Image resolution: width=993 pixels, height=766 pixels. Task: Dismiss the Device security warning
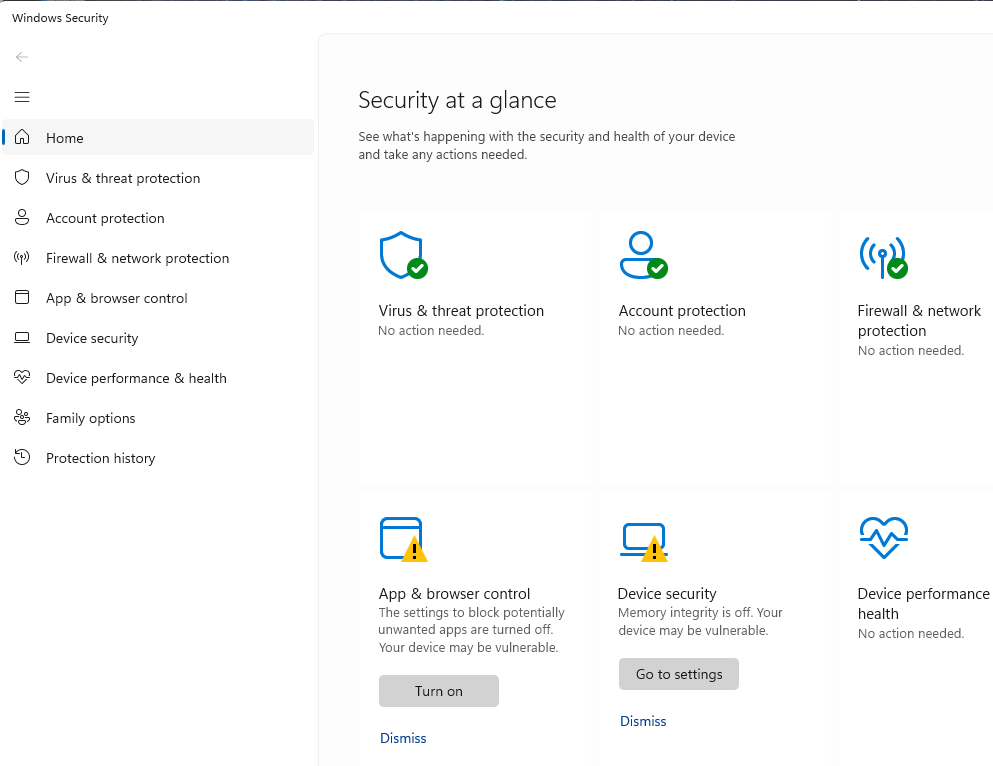[x=643, y=721]
